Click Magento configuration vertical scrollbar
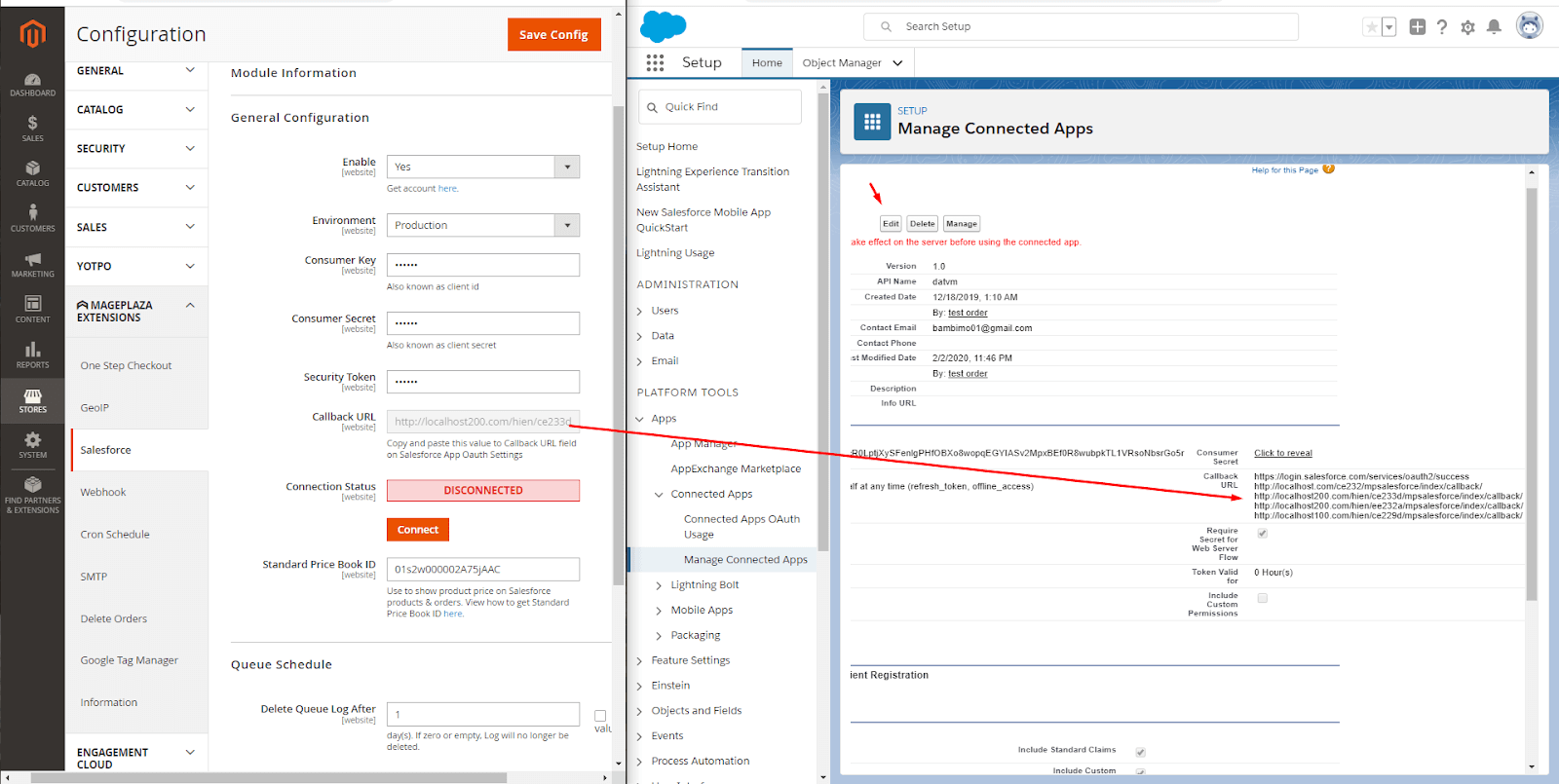 (x=618, y=346)
